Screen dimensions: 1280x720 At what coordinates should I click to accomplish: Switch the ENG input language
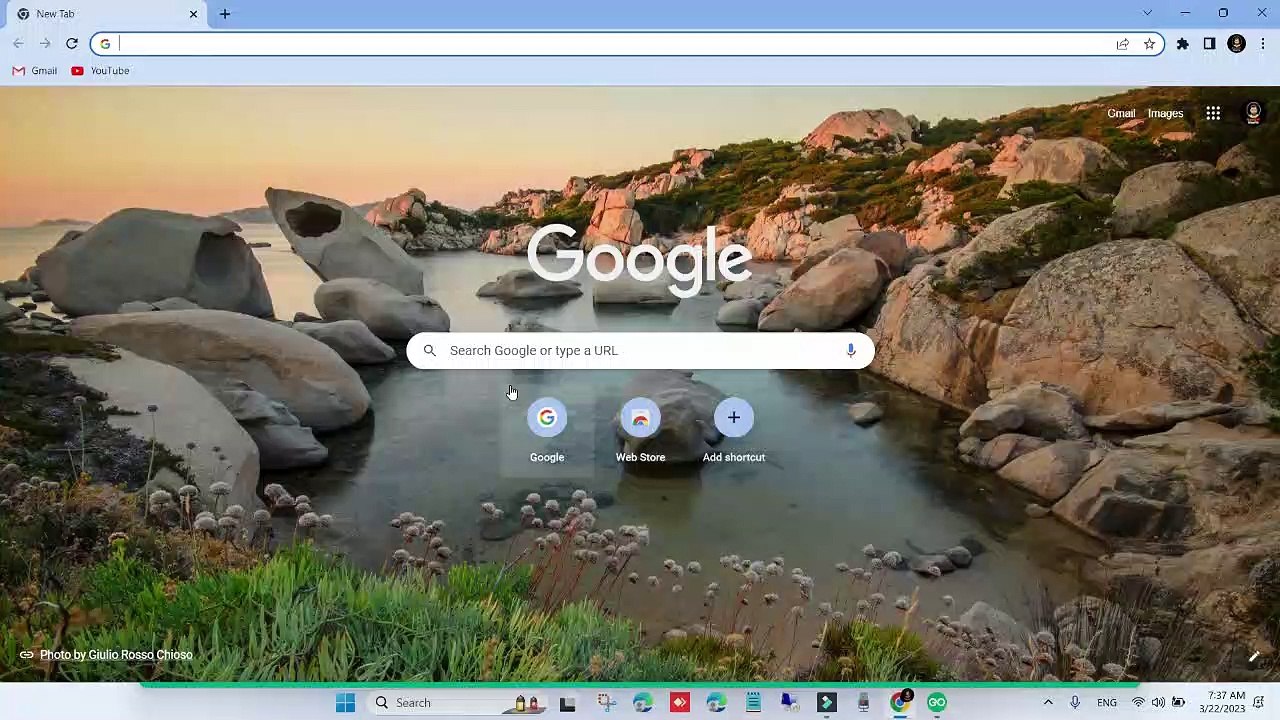pos(1107,703)
